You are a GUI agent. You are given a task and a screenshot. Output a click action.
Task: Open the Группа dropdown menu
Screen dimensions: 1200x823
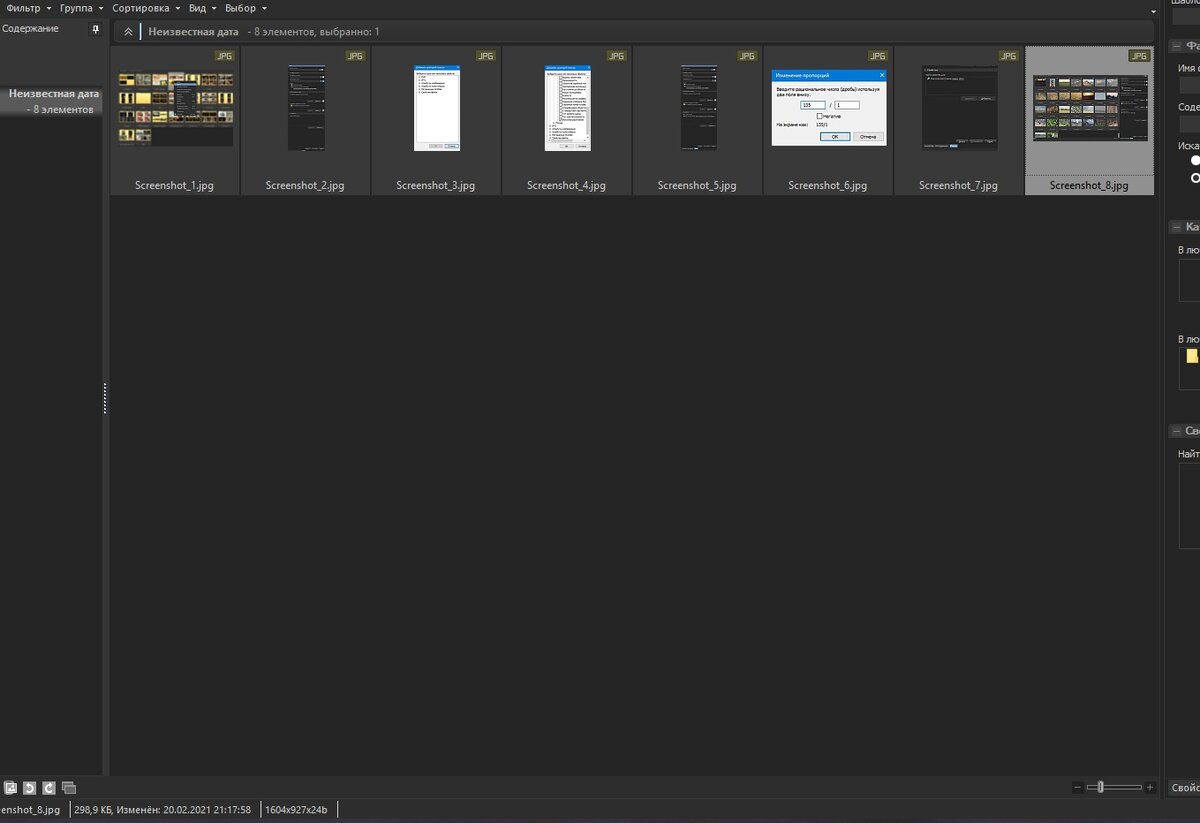pos(82,8)
